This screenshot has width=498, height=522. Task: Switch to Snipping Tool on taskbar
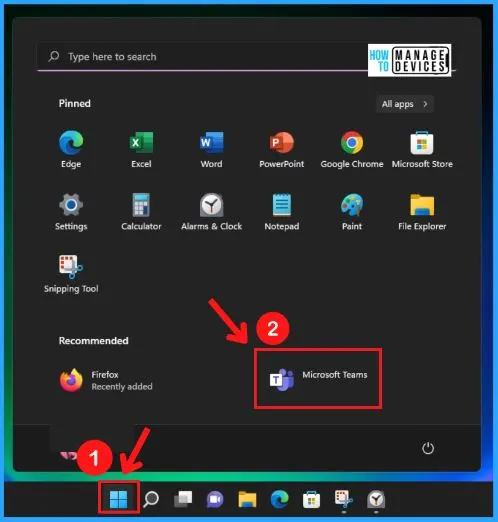(344, 499)
